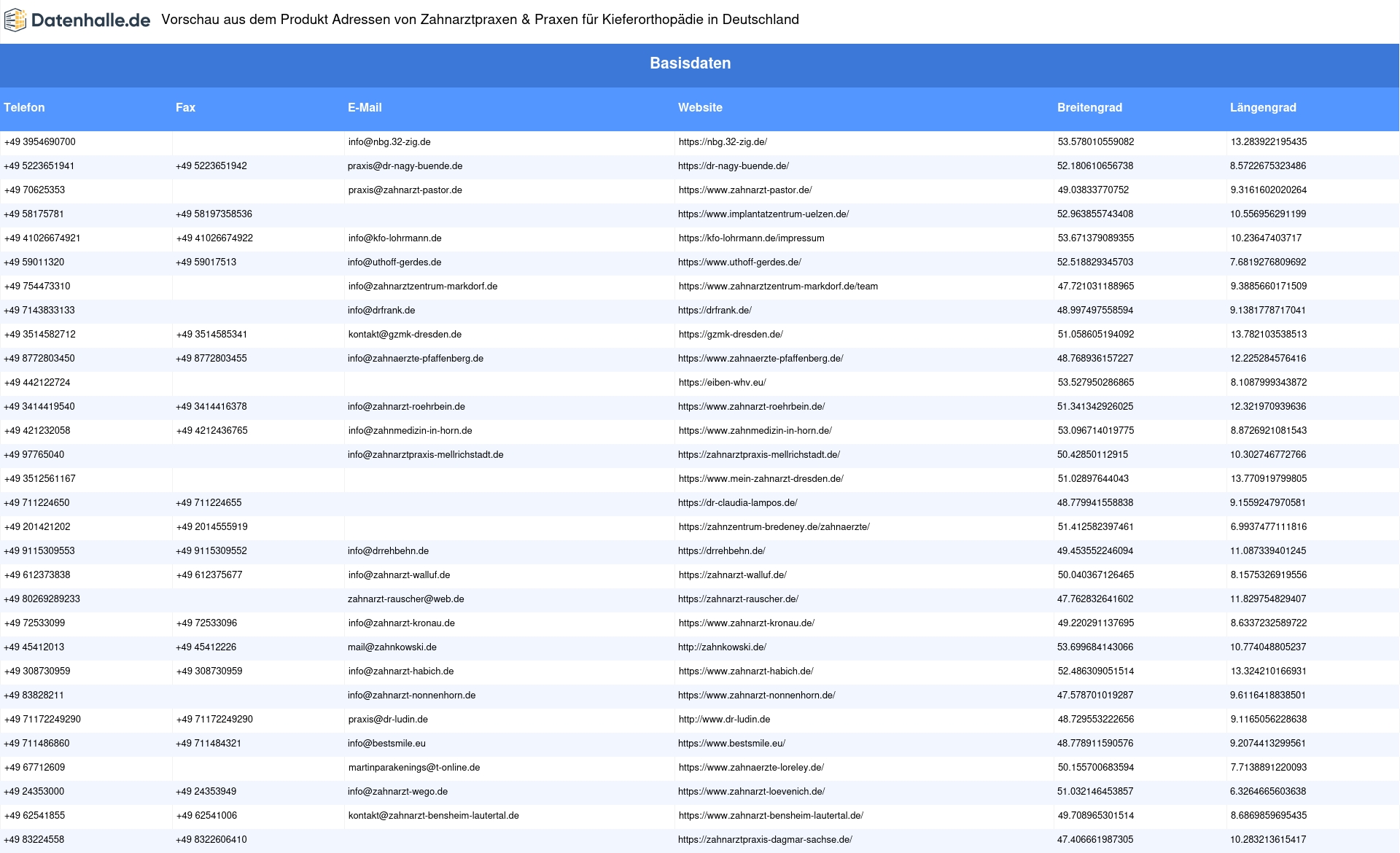Open the mein-zahnarzt-dresden.de website link
Image resolution: width=1400 pixels, height=853 pixels.
[761, 479]
